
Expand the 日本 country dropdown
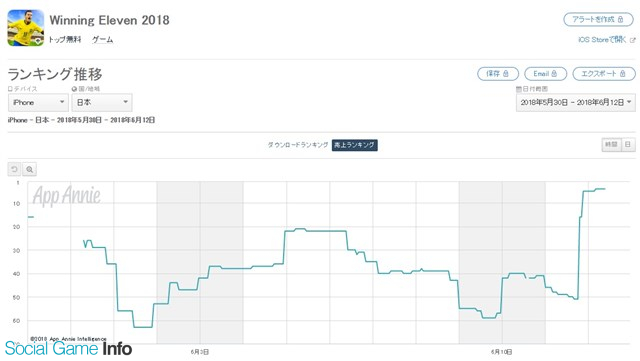(102, 103)
